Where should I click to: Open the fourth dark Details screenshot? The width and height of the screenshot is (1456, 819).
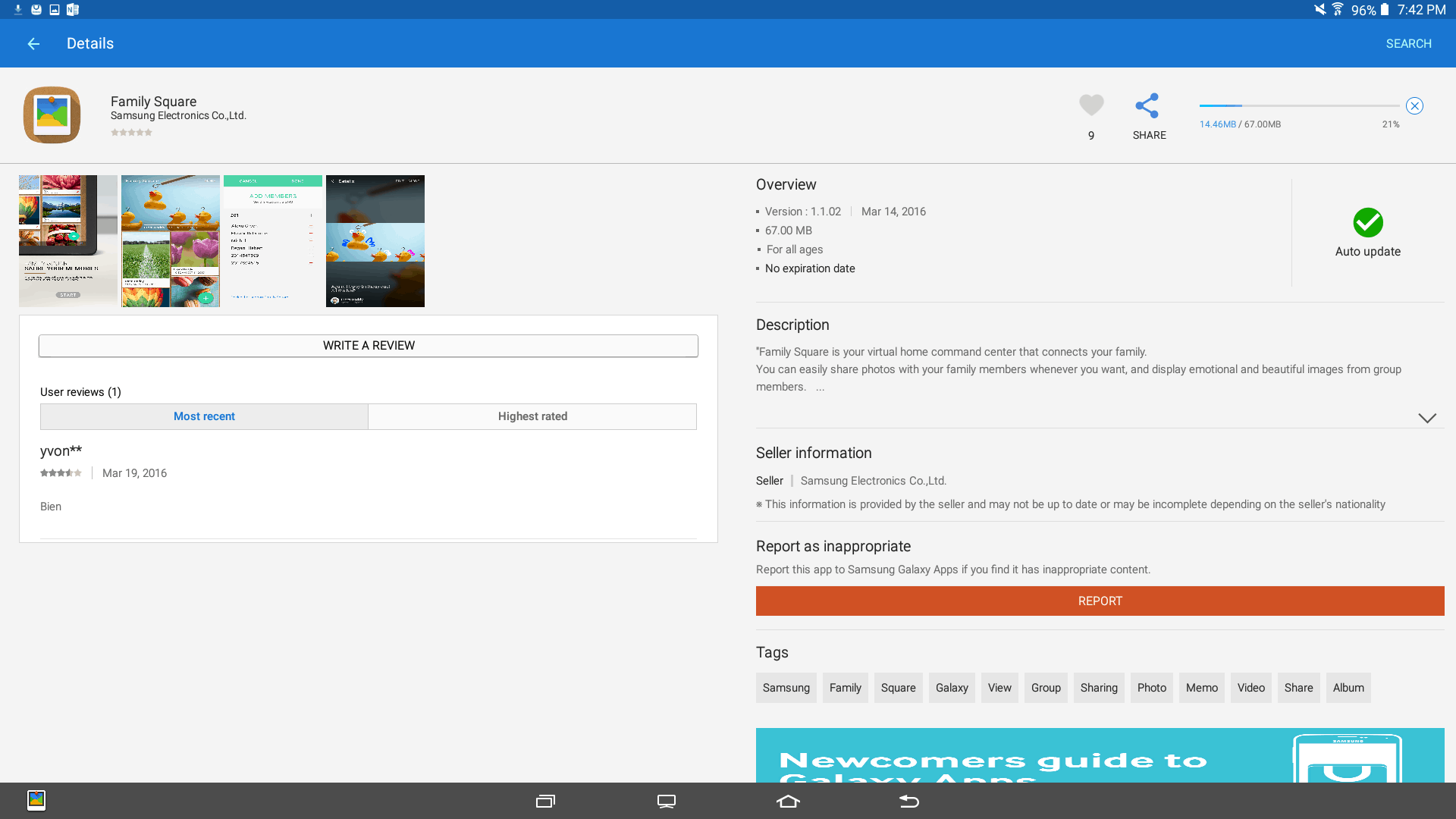375,241
